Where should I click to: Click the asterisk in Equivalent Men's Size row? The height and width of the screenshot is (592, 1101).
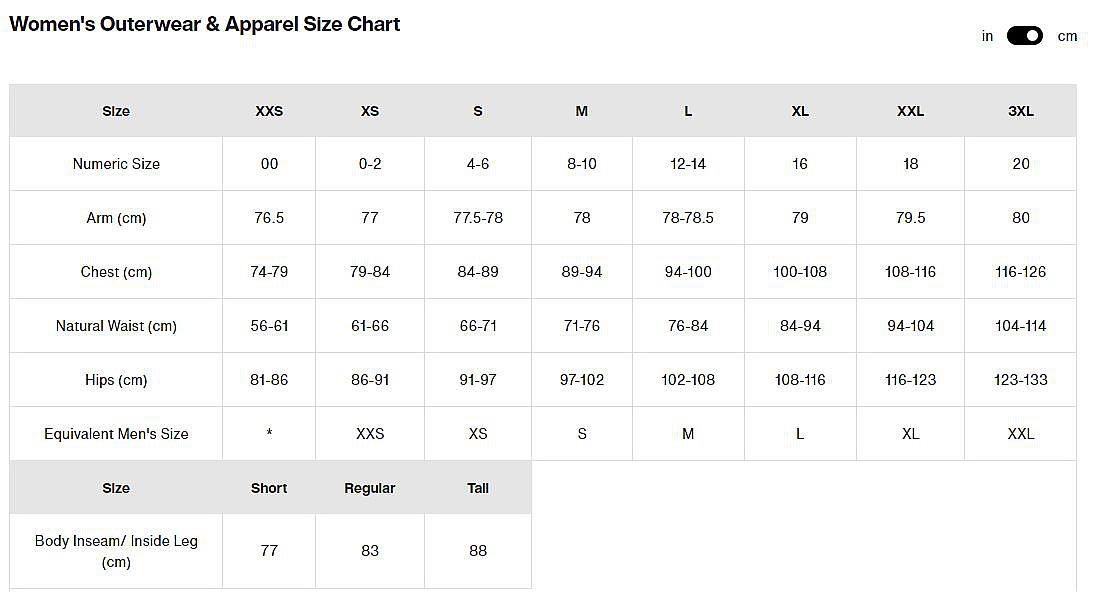pos(269,434)
